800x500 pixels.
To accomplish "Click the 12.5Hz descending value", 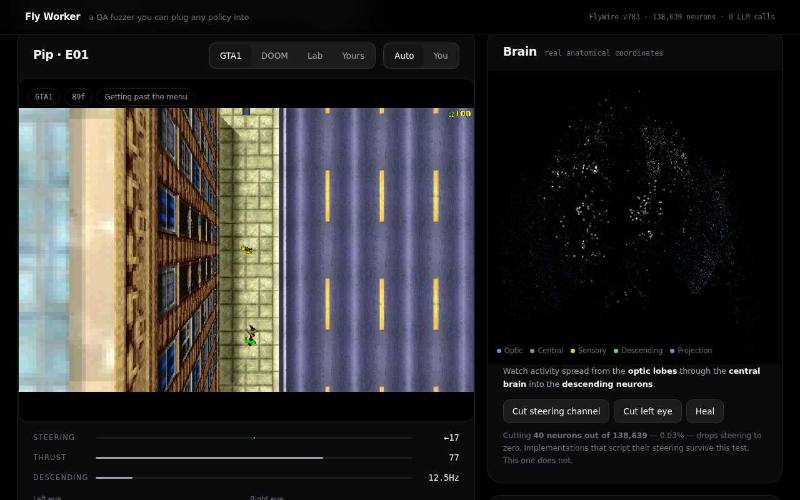I will [443, 478].
